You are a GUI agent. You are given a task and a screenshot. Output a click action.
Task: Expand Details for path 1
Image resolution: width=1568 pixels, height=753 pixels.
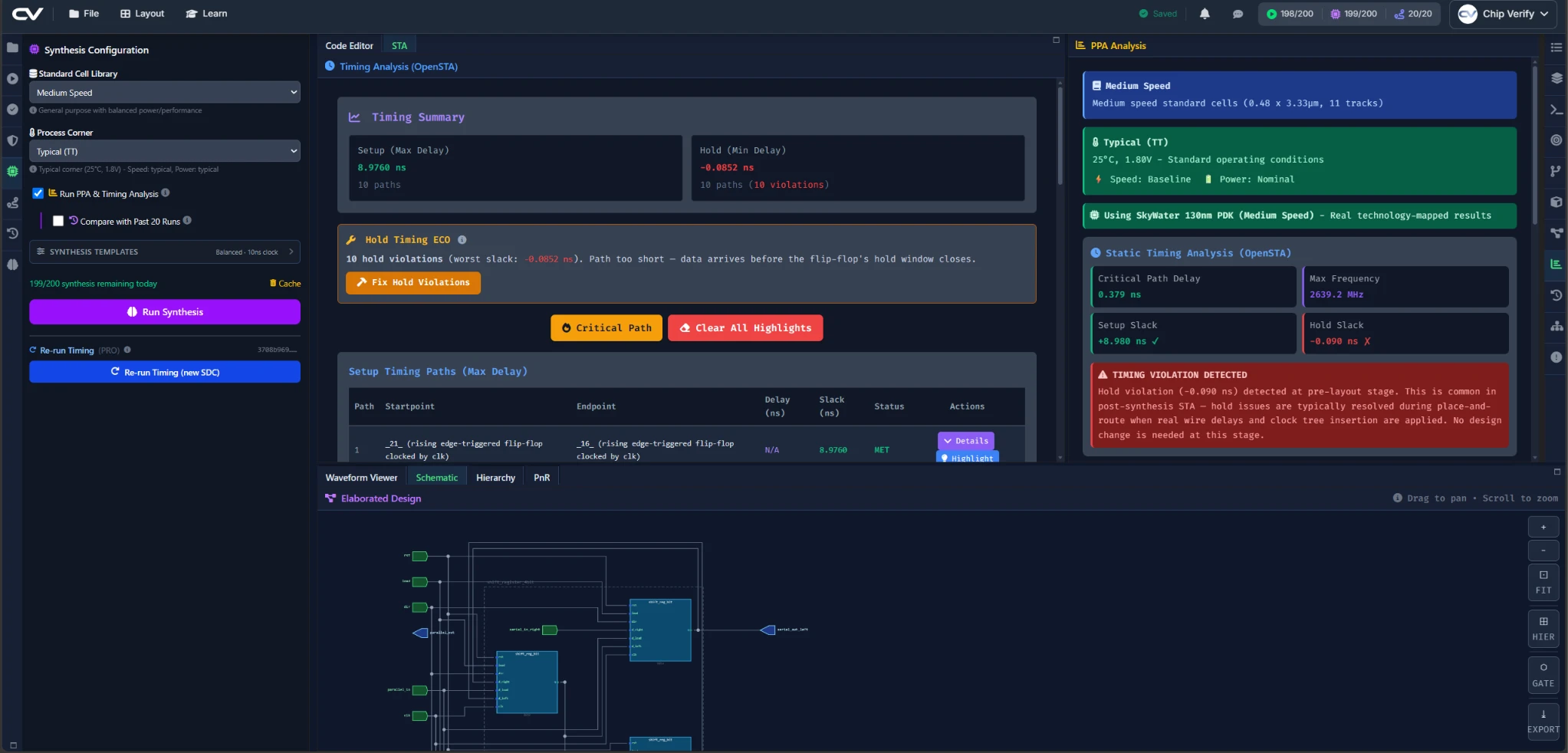click(x=966, y=441)
